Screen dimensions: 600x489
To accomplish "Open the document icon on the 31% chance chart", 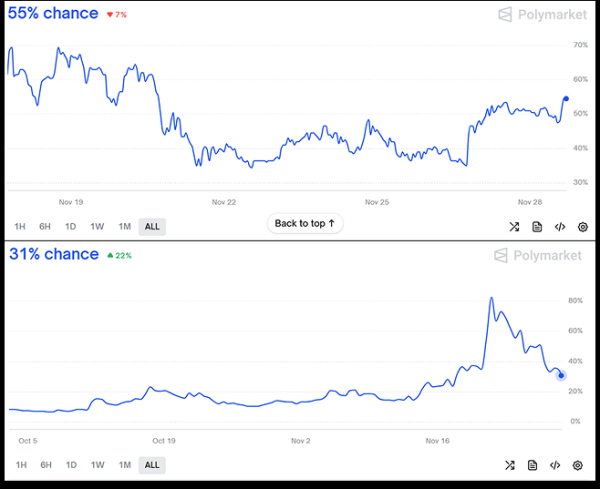I will click(x=533, y=465).
